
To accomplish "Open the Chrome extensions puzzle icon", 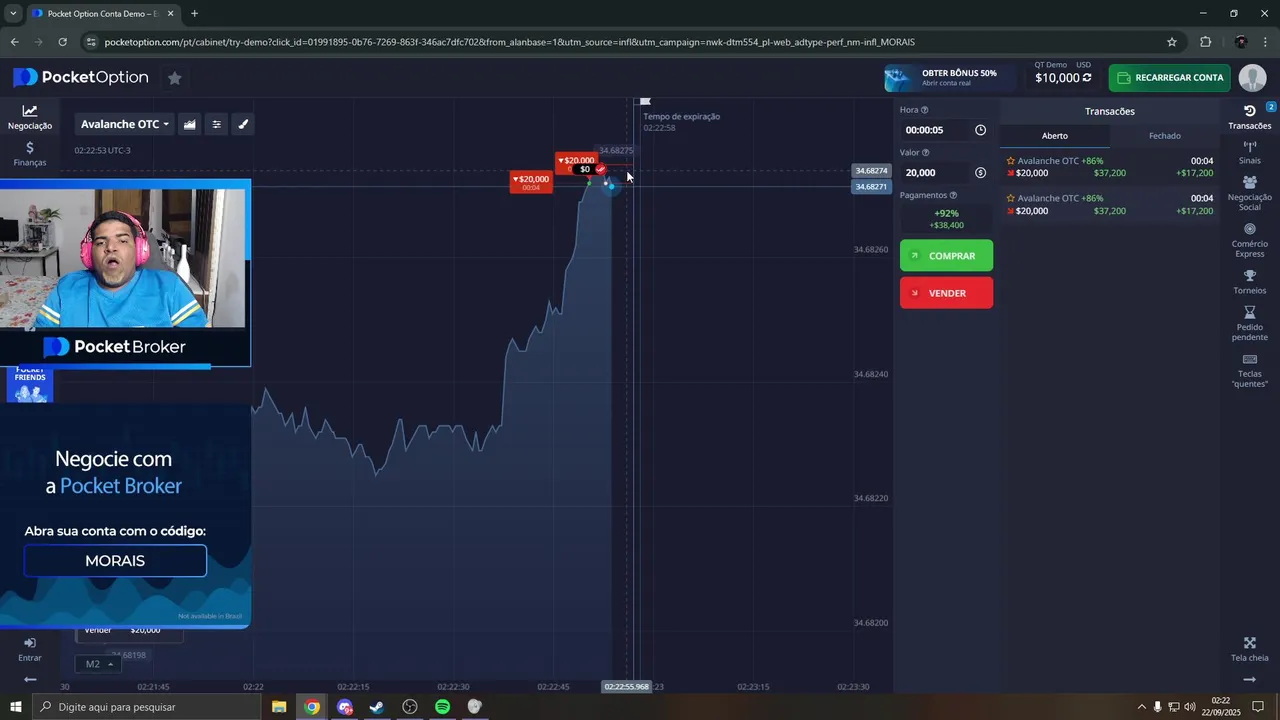I will 1205,42.
